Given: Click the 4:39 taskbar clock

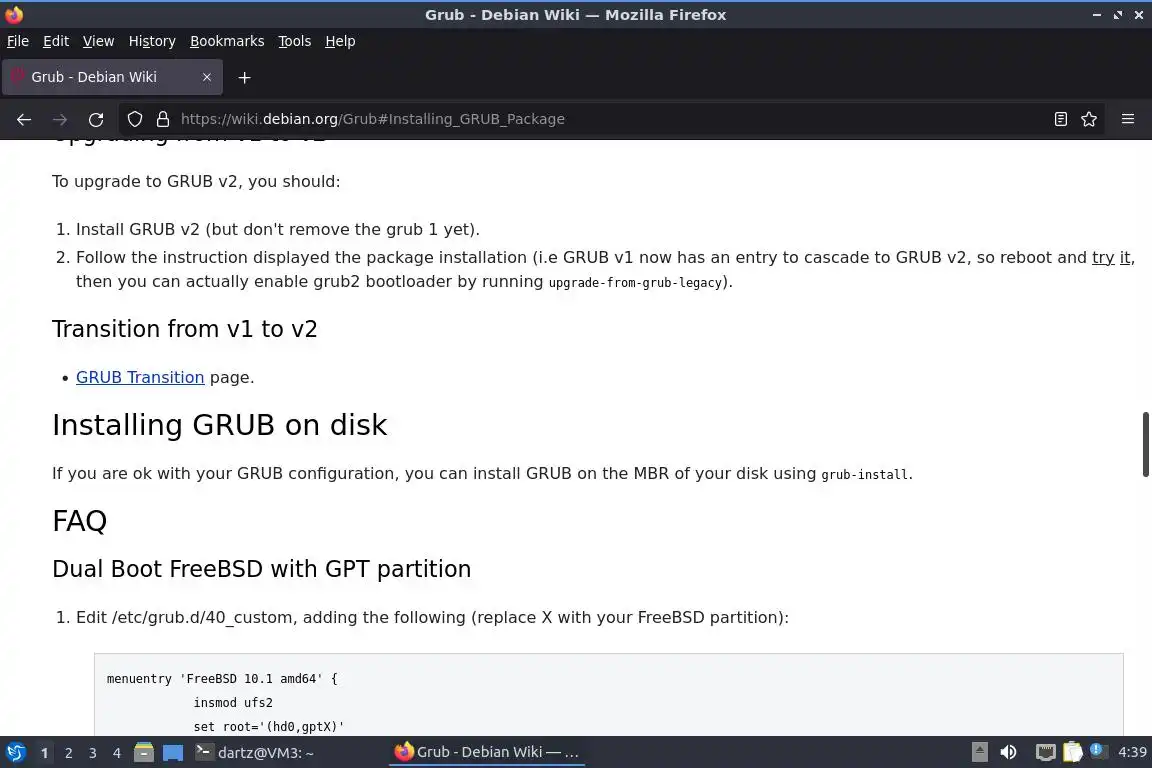Looking at the screenshot, I should click(x=1132, y=753).
